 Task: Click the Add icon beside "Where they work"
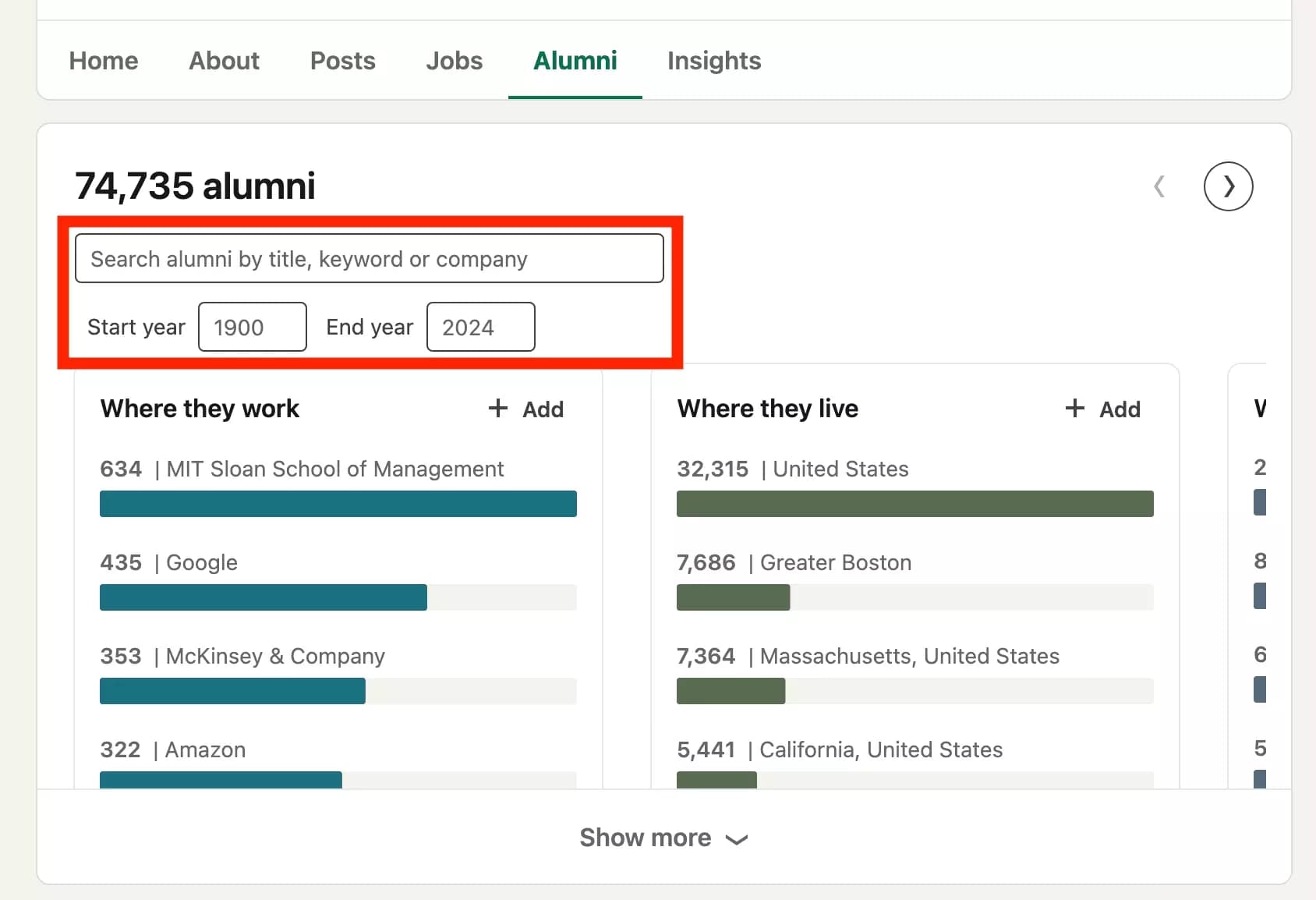525,409
